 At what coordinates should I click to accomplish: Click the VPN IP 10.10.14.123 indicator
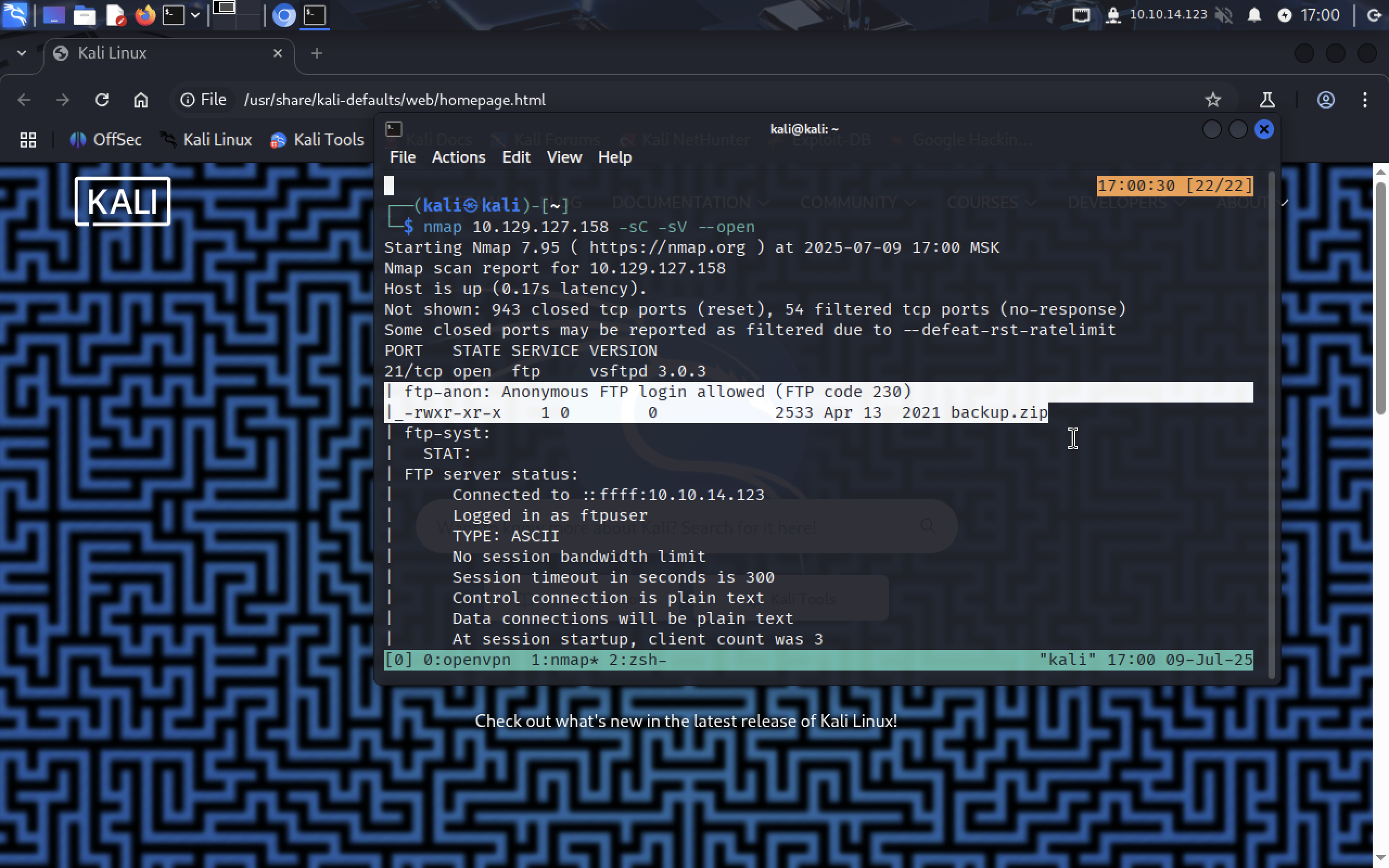coord(1168,14)
